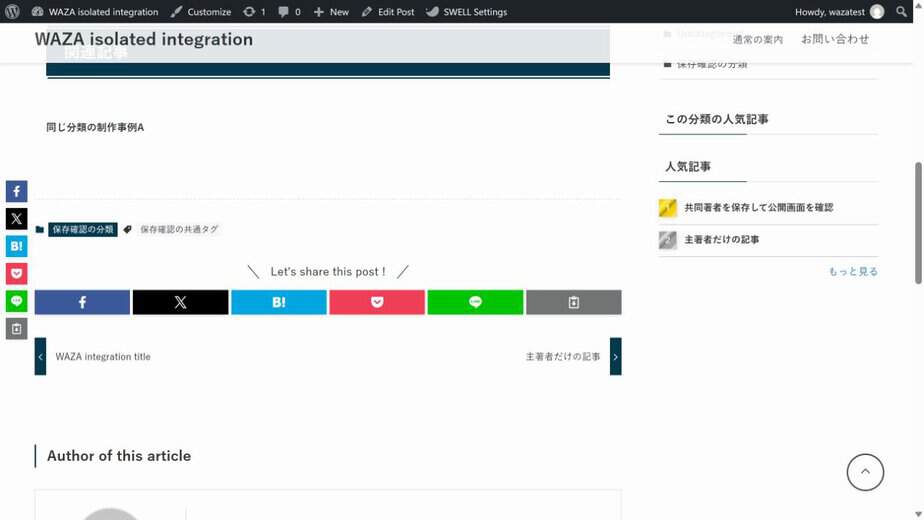The height and width of the screenshot is (520, 924).
Task: Open the updates counter in admin bar
Action: tap(255, 11)
